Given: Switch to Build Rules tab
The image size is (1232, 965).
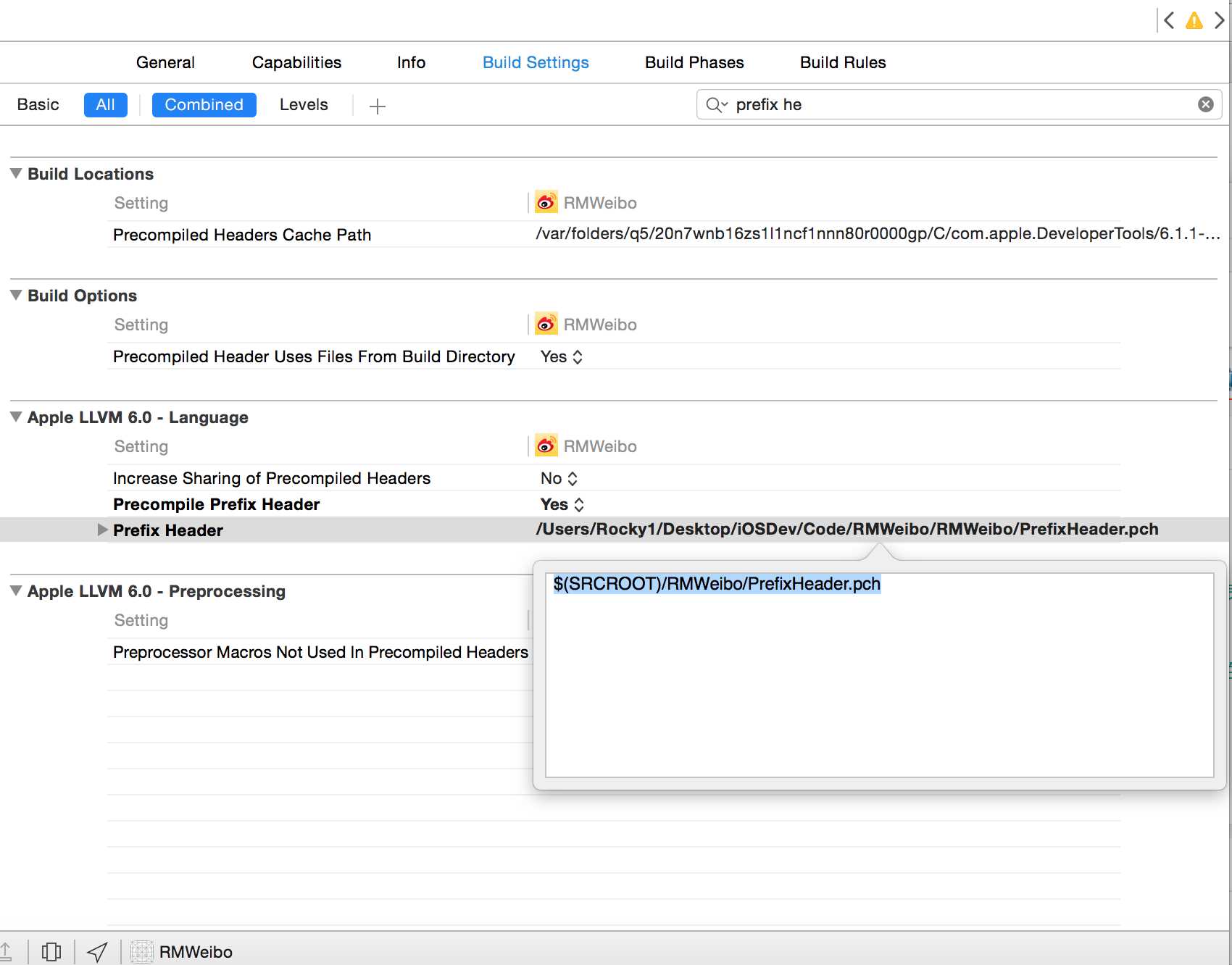Looking at the screenshot, I should tap(843, 62).
